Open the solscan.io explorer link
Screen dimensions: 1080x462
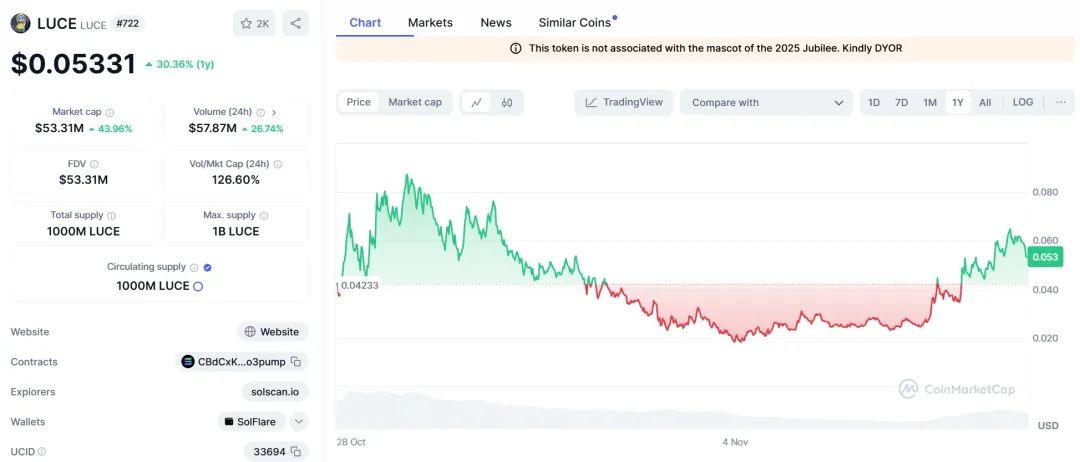click(275, 392)
